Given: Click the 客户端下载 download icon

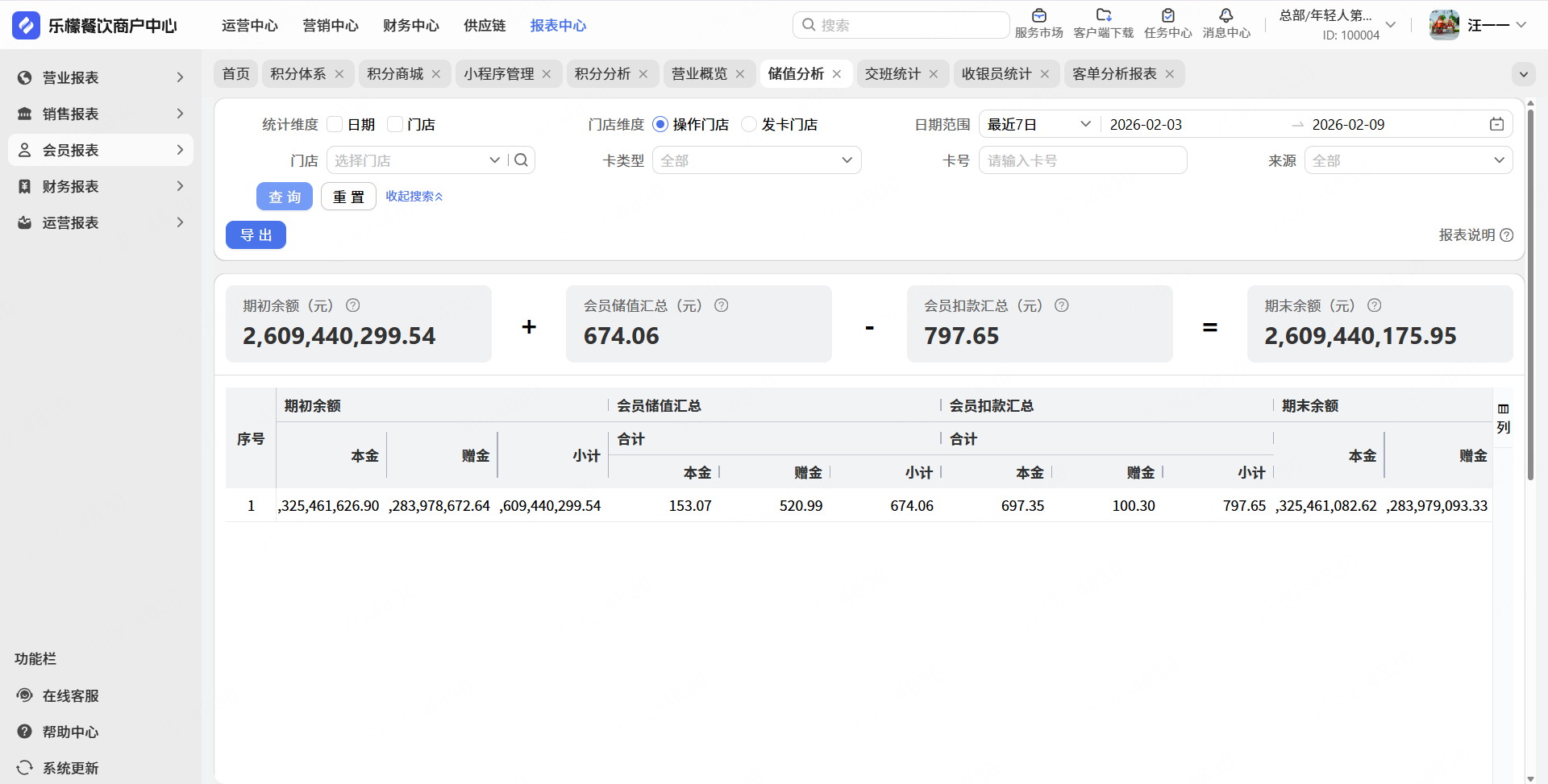Looking at the screenshot, I should [1103, 16].
